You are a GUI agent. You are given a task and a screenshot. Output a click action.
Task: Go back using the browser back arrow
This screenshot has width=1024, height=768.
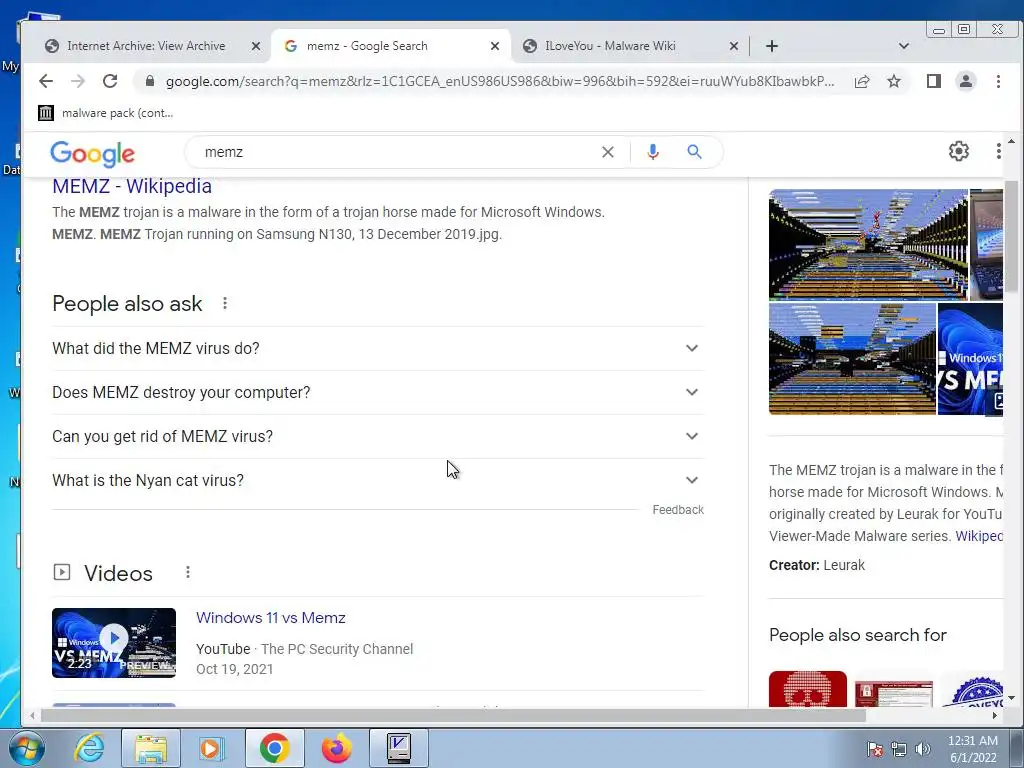(46, 81)
